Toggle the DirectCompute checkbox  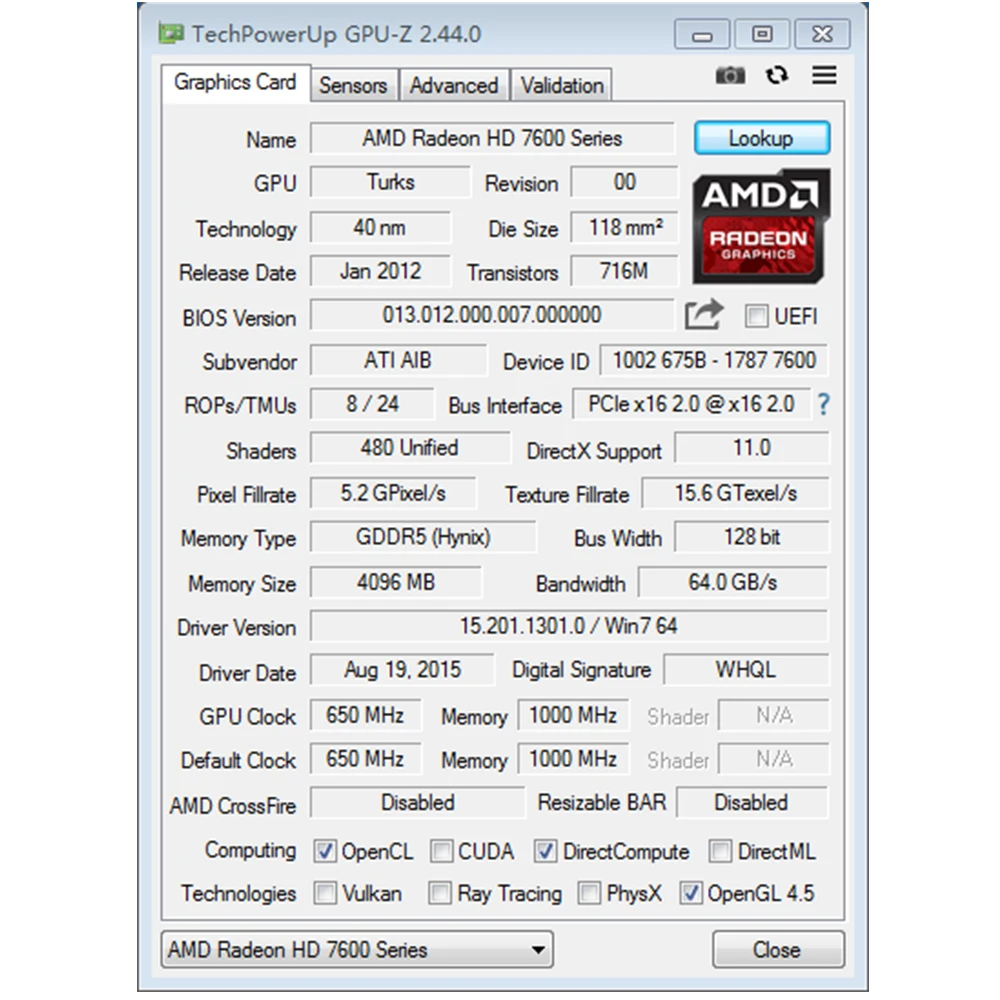pos(545,851)
